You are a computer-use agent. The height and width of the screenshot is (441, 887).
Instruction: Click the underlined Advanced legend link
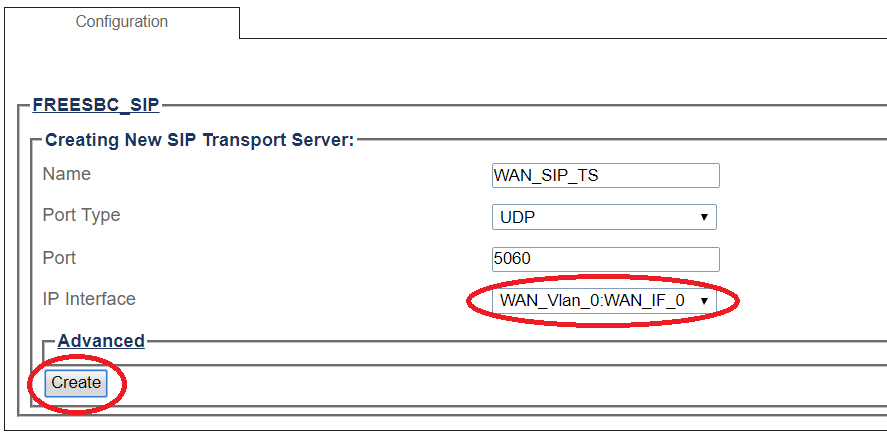coord(101,341)
